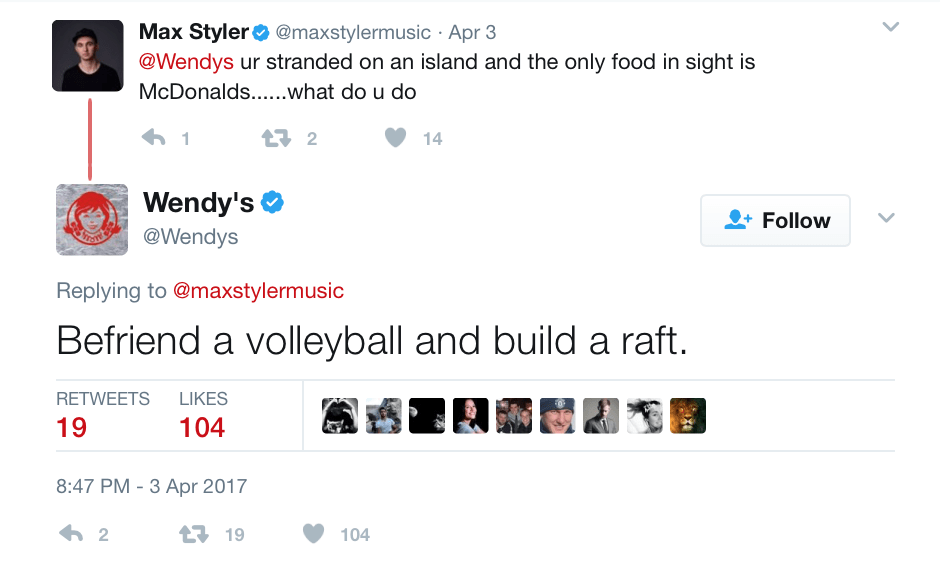Viewport: 940px width, 584px height.
Task: Retweet the Wendy's volleyball tweet
Action: (194, 534)
